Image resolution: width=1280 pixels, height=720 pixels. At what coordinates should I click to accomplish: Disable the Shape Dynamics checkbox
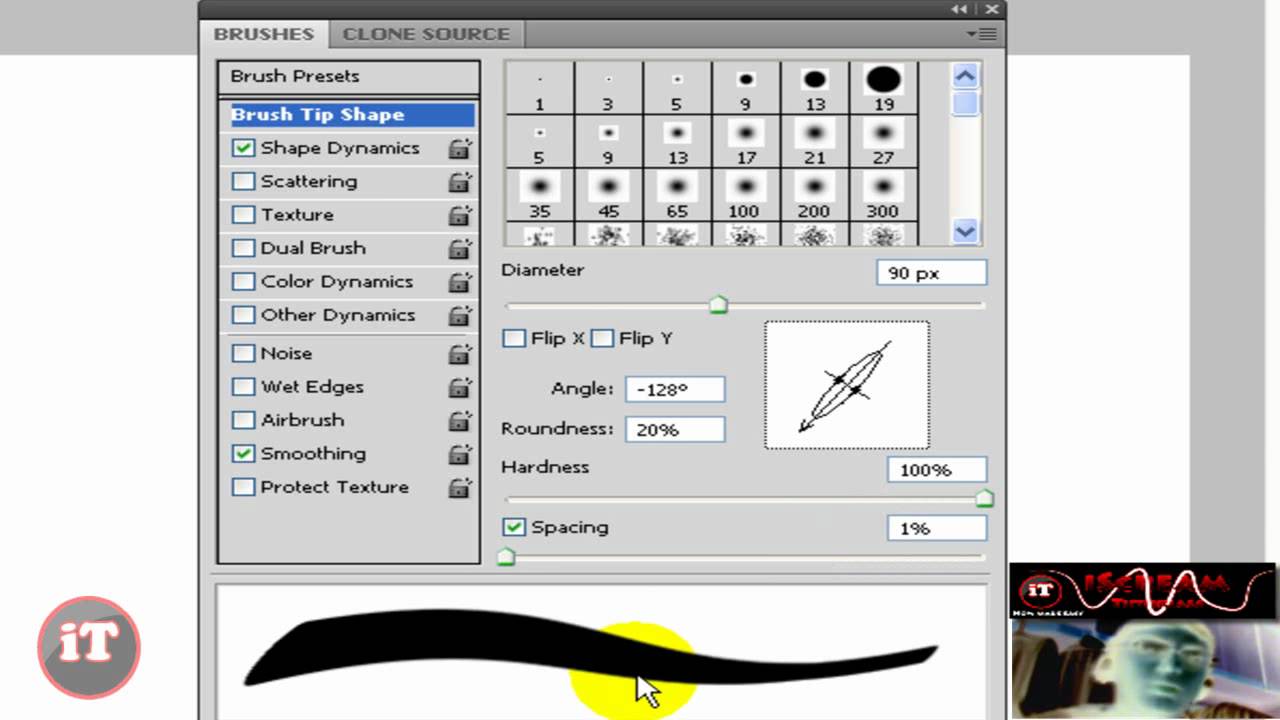tap(243, 148)
